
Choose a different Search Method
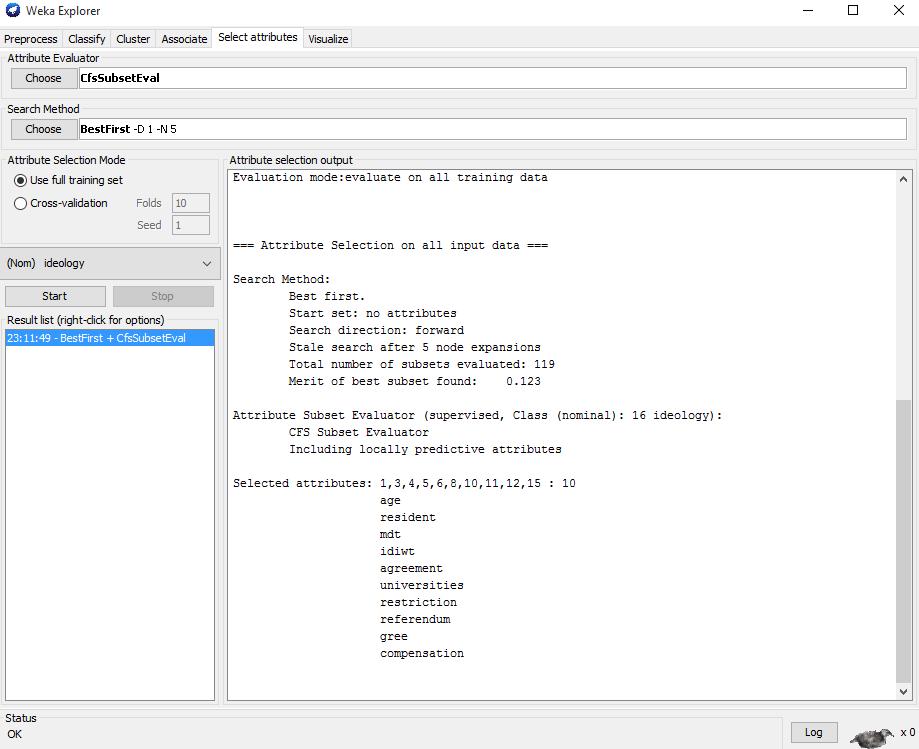[x=44, y=129]
